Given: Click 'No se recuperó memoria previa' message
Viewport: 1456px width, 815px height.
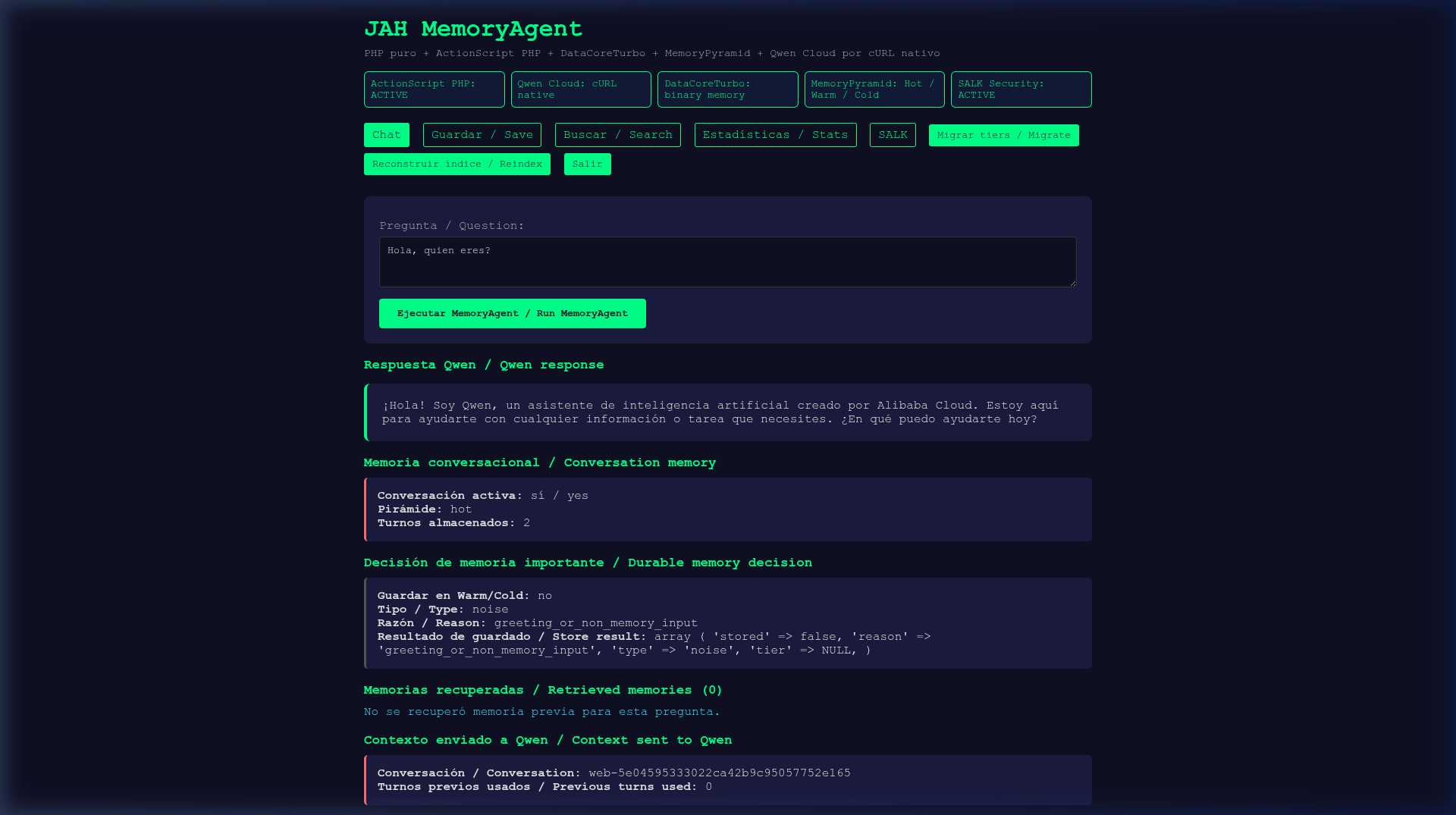Looking at the screenshot, I should [x=541, y=712].
